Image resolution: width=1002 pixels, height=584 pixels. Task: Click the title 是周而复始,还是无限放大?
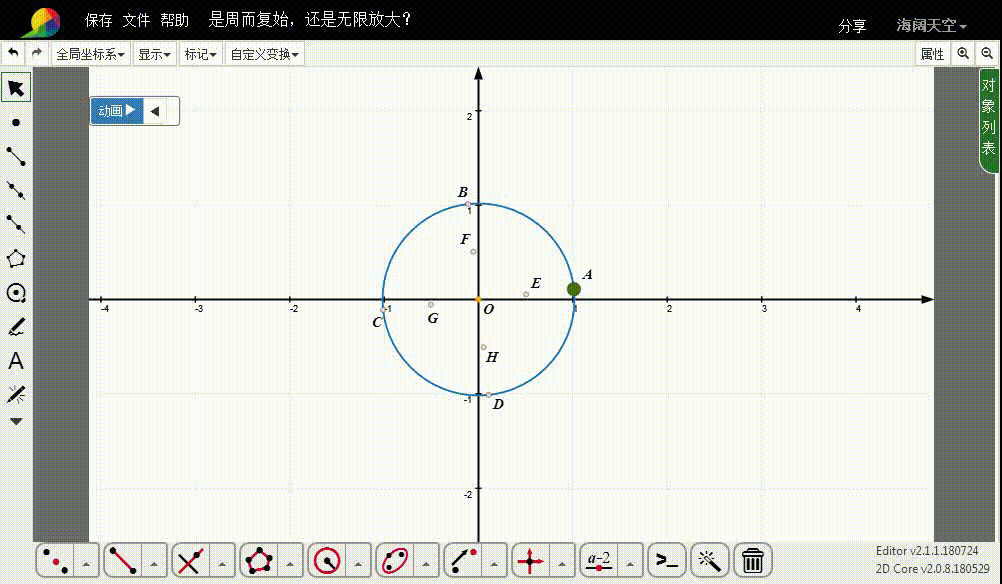(310, 20)
